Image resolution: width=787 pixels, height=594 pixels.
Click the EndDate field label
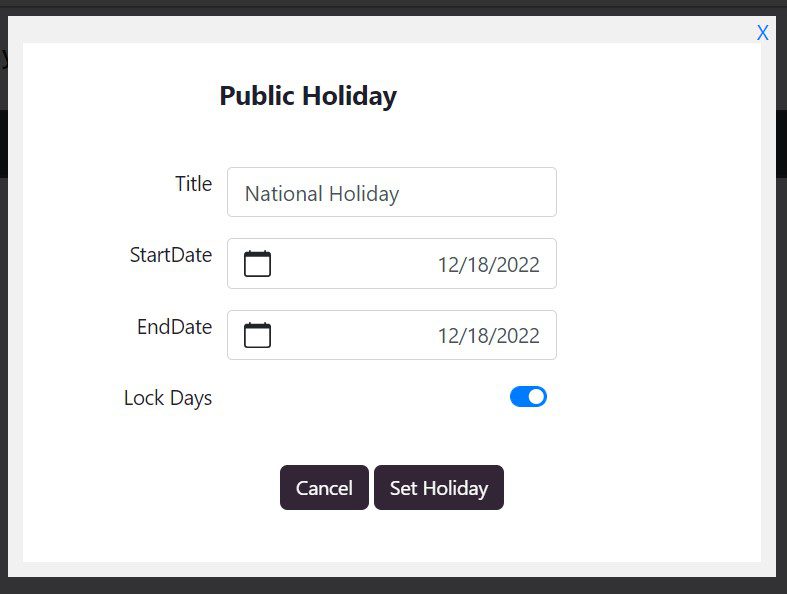(174, 327)
